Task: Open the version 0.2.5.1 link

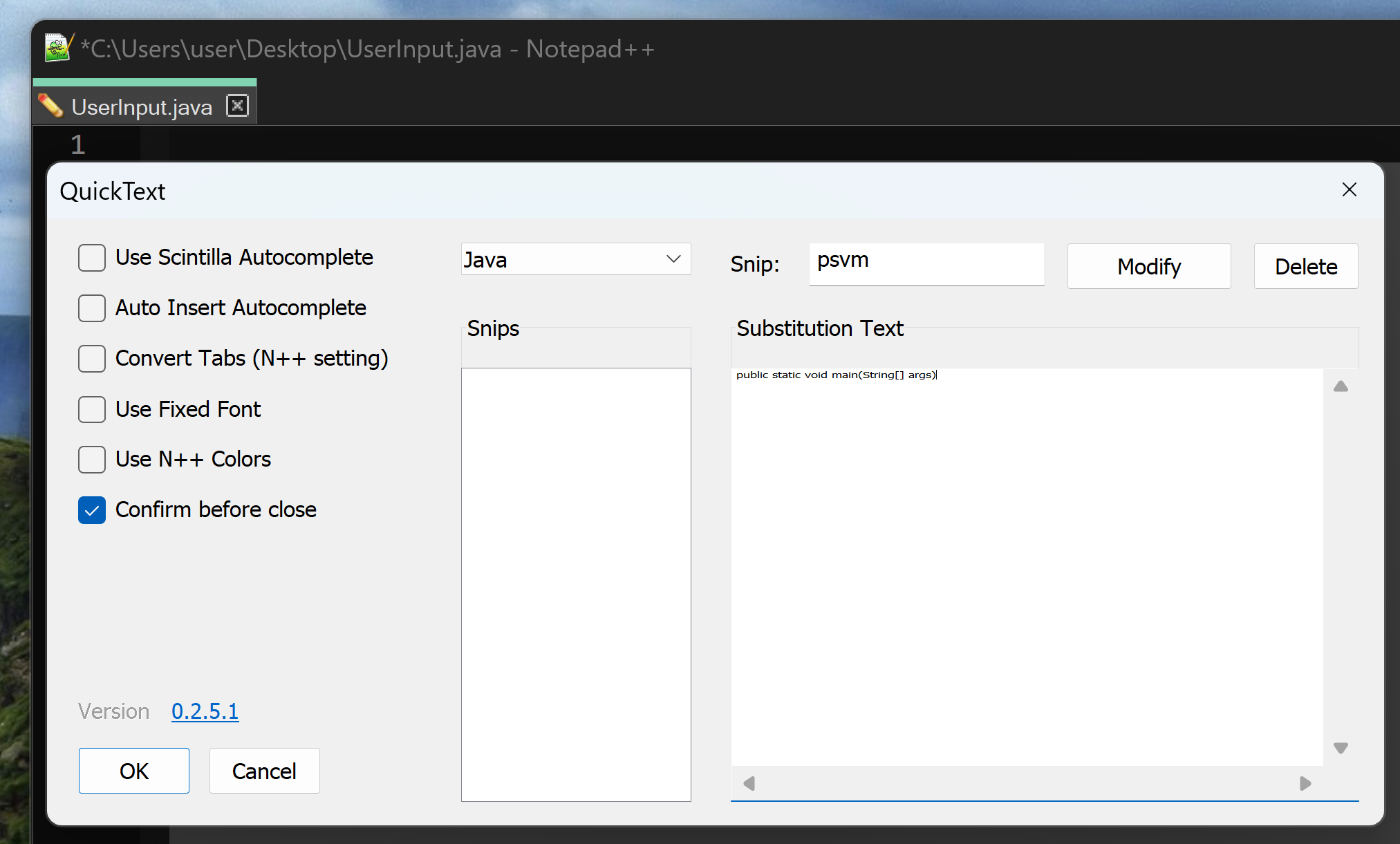Action: pyautogui.click(x=205, y=711)
